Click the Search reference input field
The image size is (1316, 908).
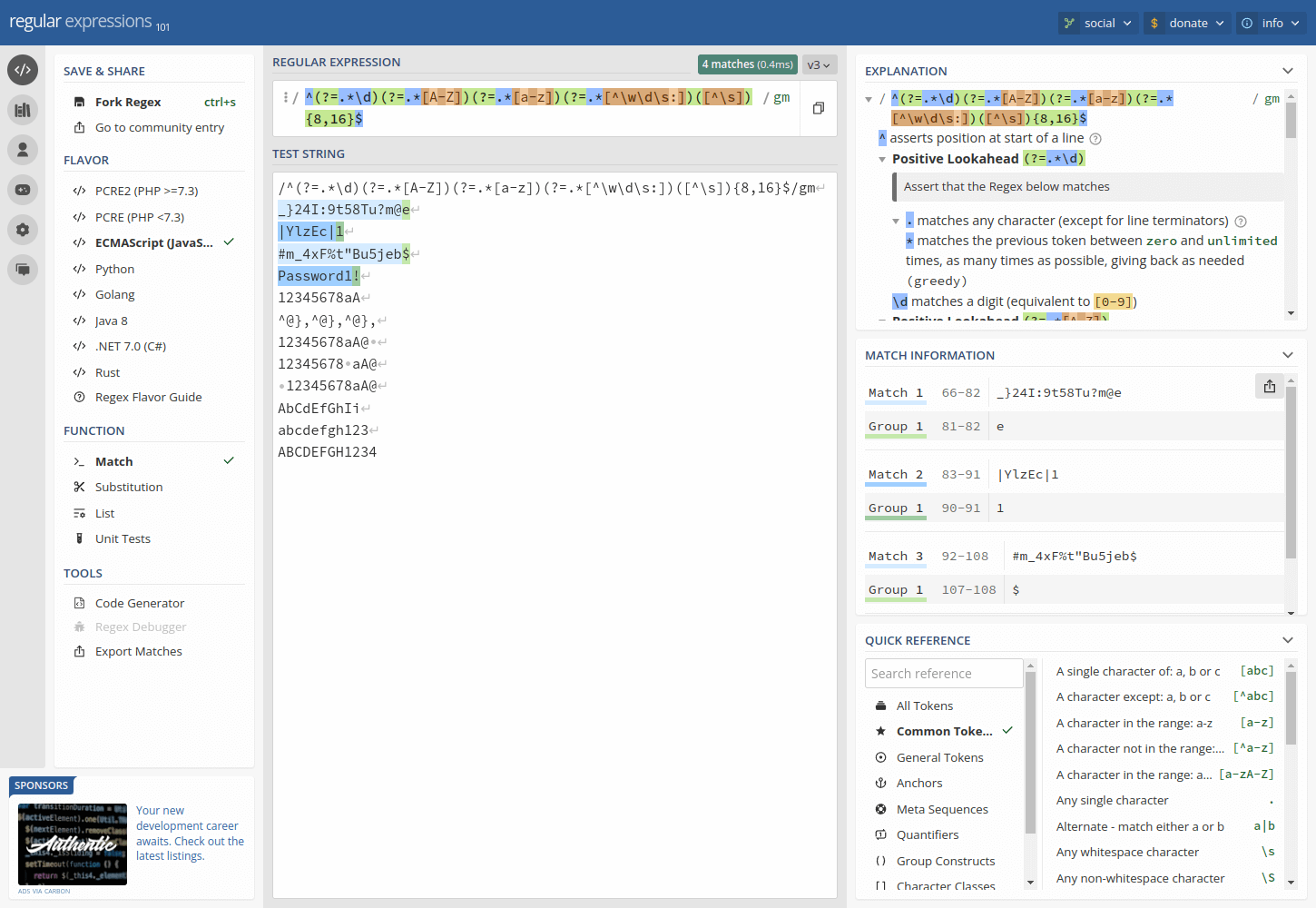[944, 673]
